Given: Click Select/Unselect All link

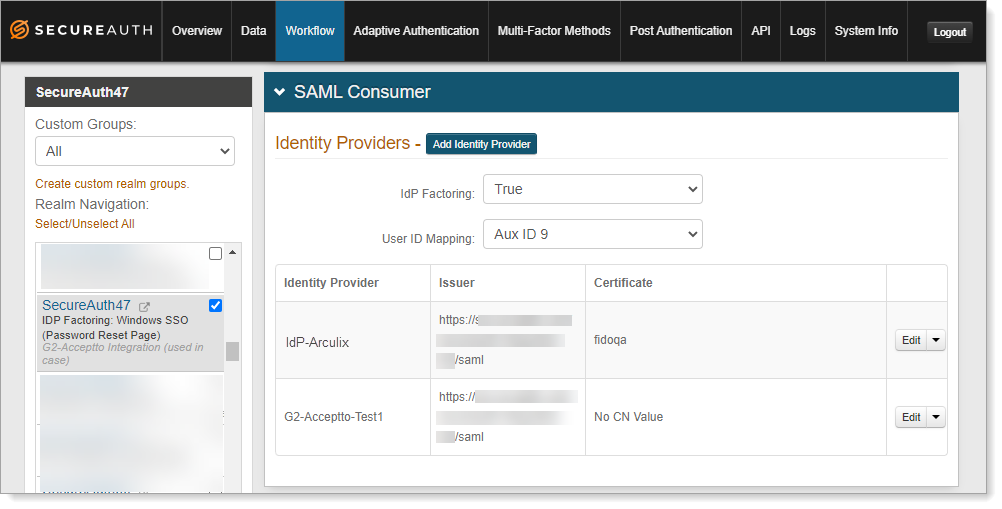Looking at the screenshot, I should click(85, 224).
